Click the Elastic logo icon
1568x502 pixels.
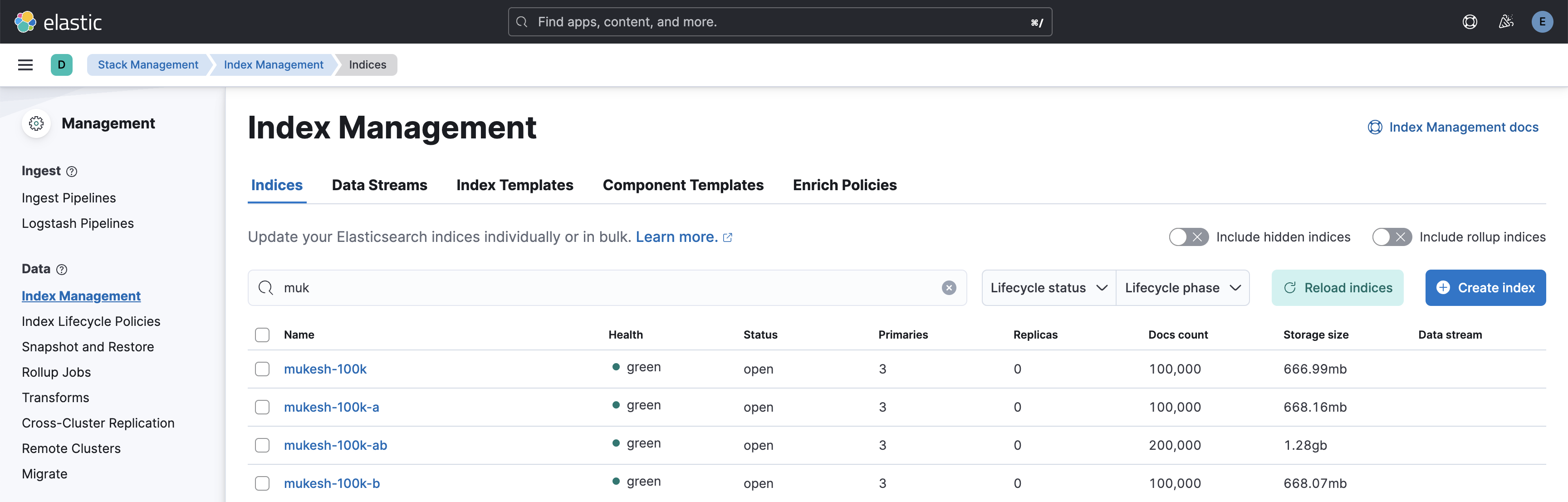click(x=25, y=22)
